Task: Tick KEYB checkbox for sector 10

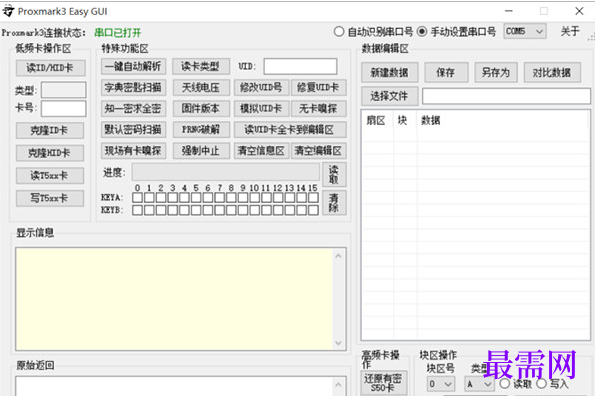Action: 255,210
